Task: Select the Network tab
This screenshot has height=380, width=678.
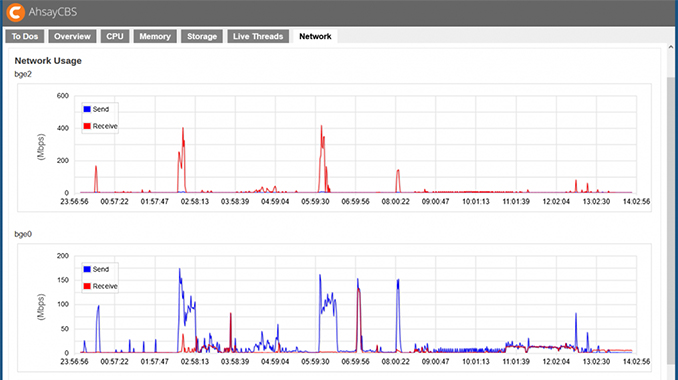Action: pyautogui.click(x=315, y=36)
